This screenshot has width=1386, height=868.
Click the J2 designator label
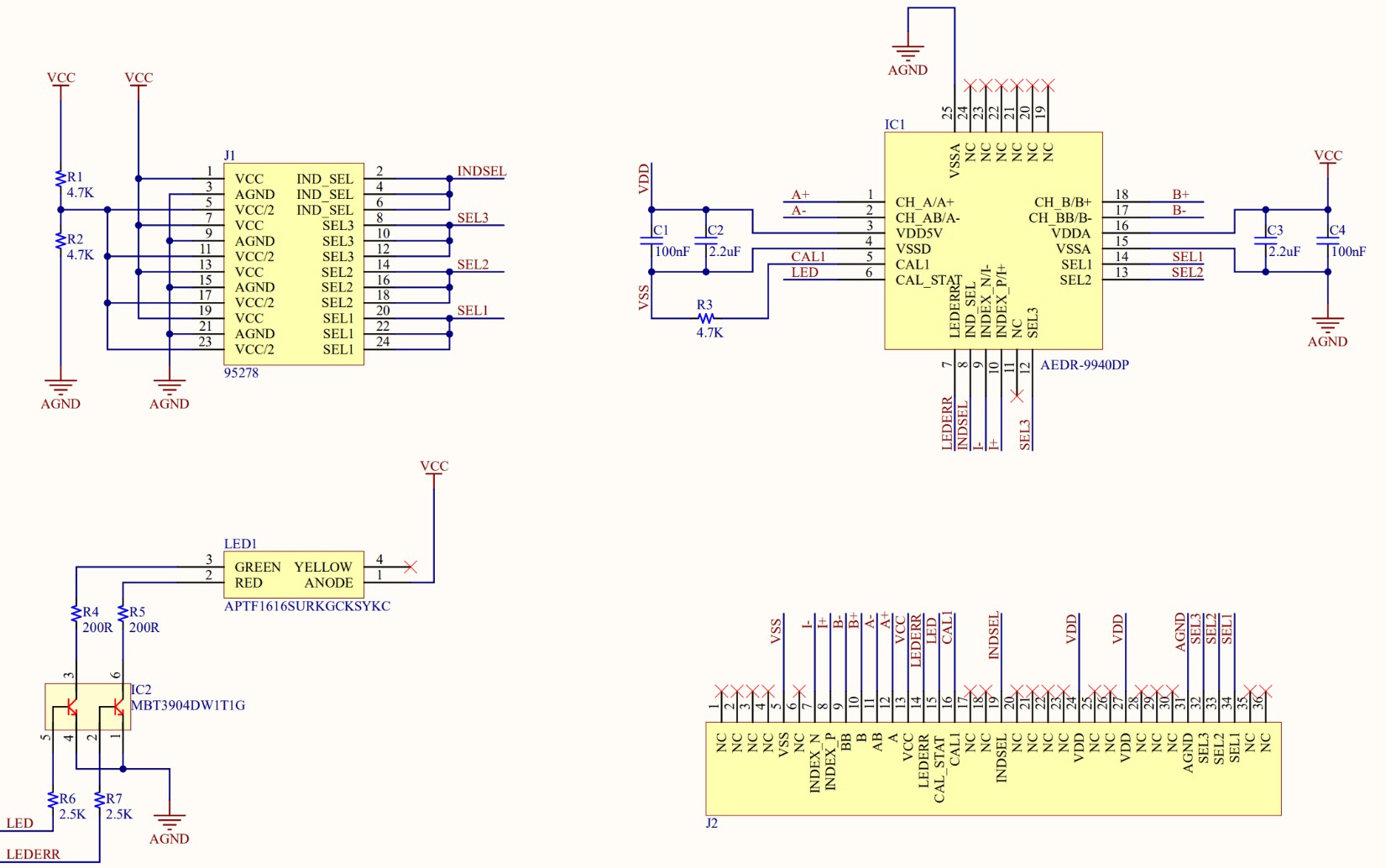pyautogui.click(x=712, y=823)
